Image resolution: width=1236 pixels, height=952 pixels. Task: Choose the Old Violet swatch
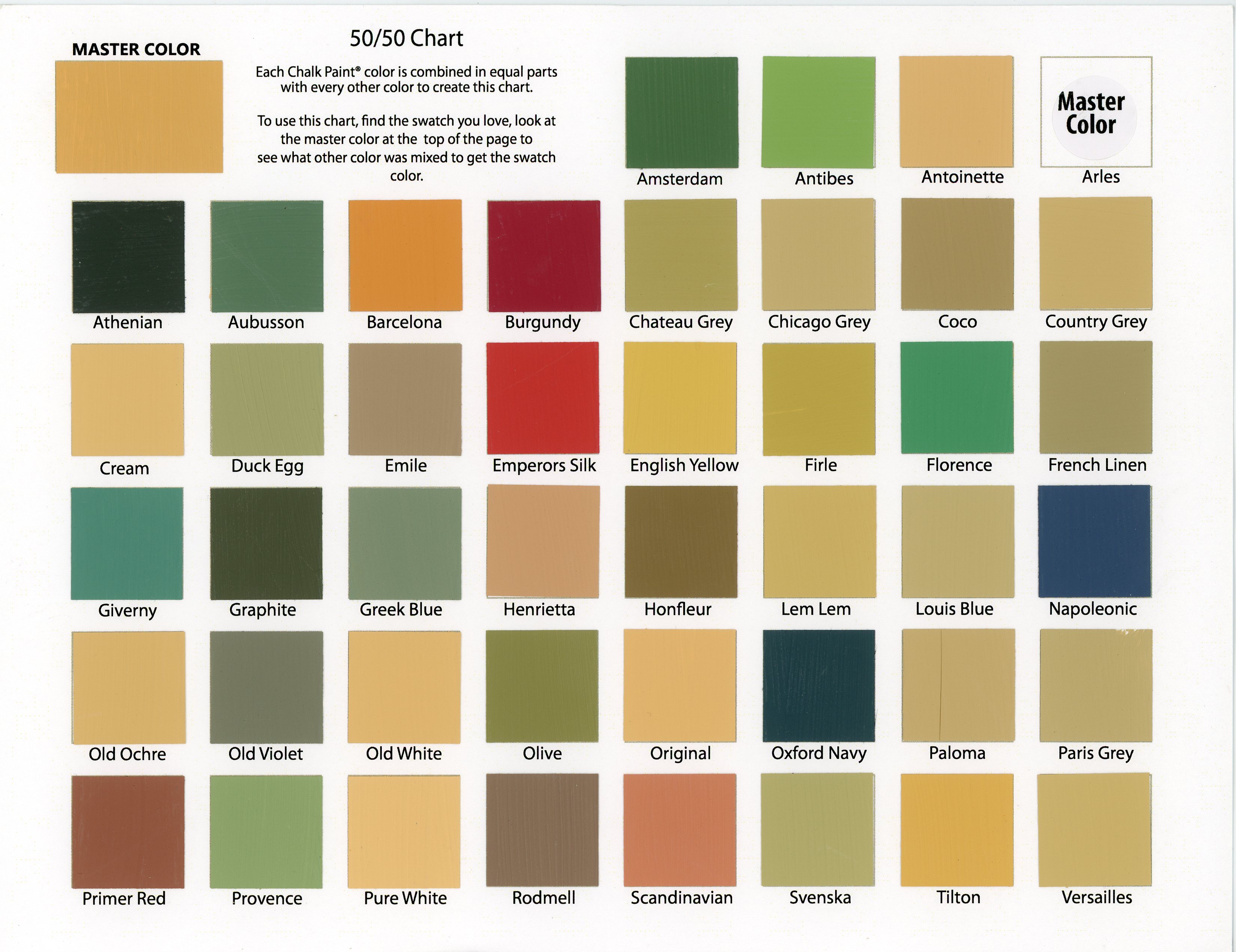(x=267, y=687)
